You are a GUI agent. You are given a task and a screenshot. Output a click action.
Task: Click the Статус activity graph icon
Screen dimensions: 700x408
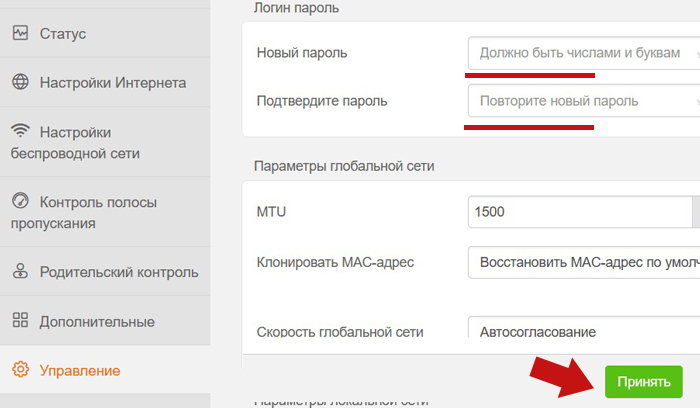(20, 33)
